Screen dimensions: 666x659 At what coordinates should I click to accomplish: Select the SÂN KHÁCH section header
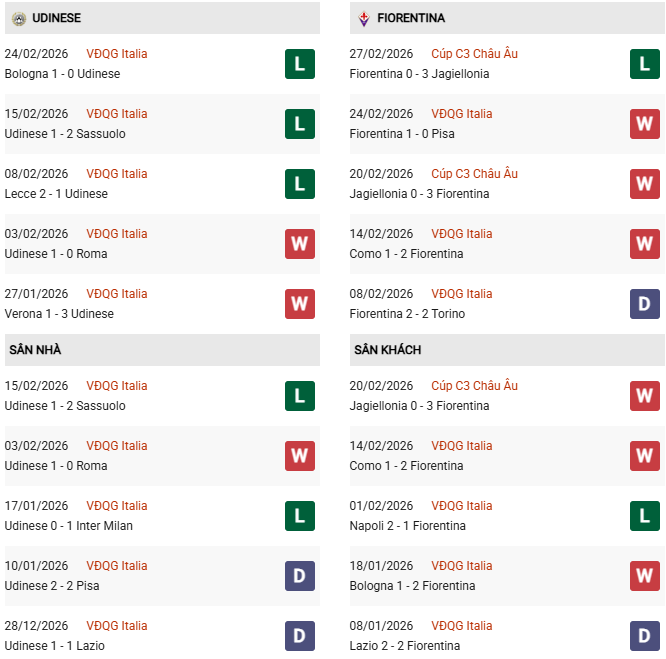coord(387,350)
